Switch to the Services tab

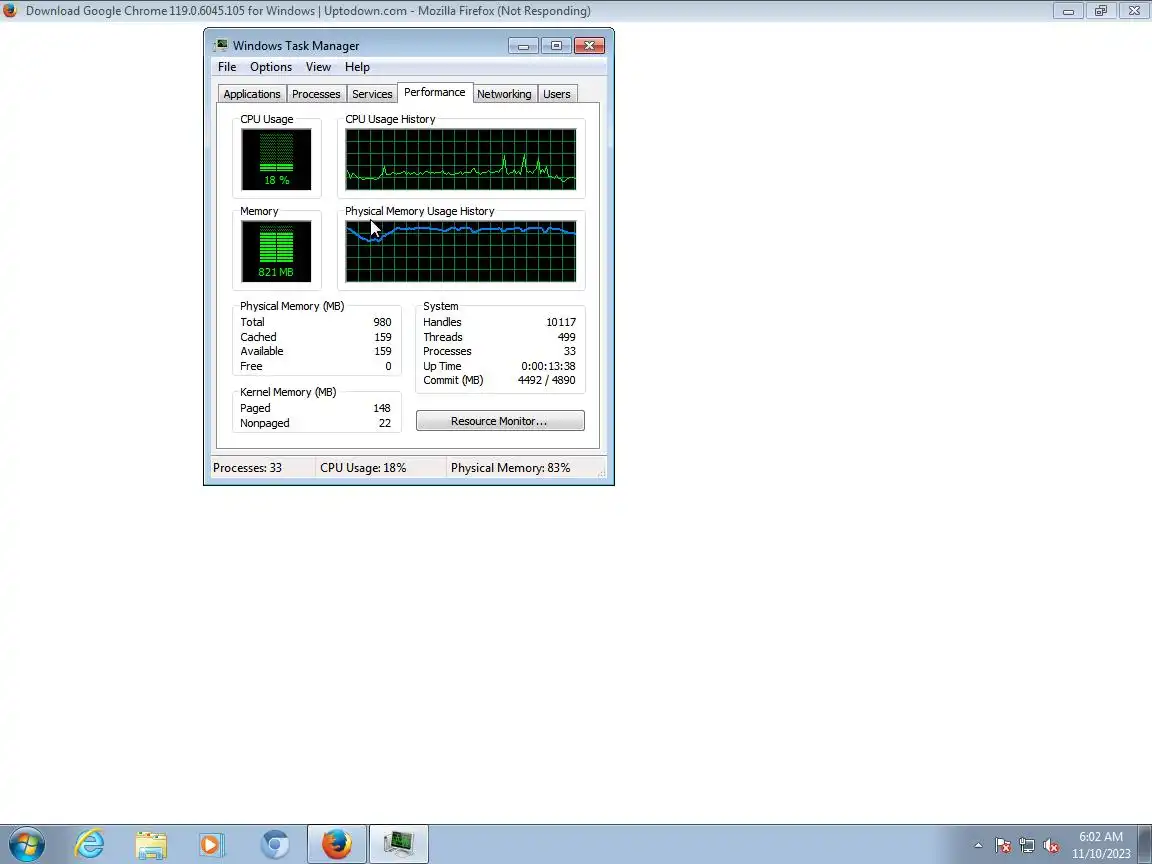pyautogui.click(x=372, y=94)
